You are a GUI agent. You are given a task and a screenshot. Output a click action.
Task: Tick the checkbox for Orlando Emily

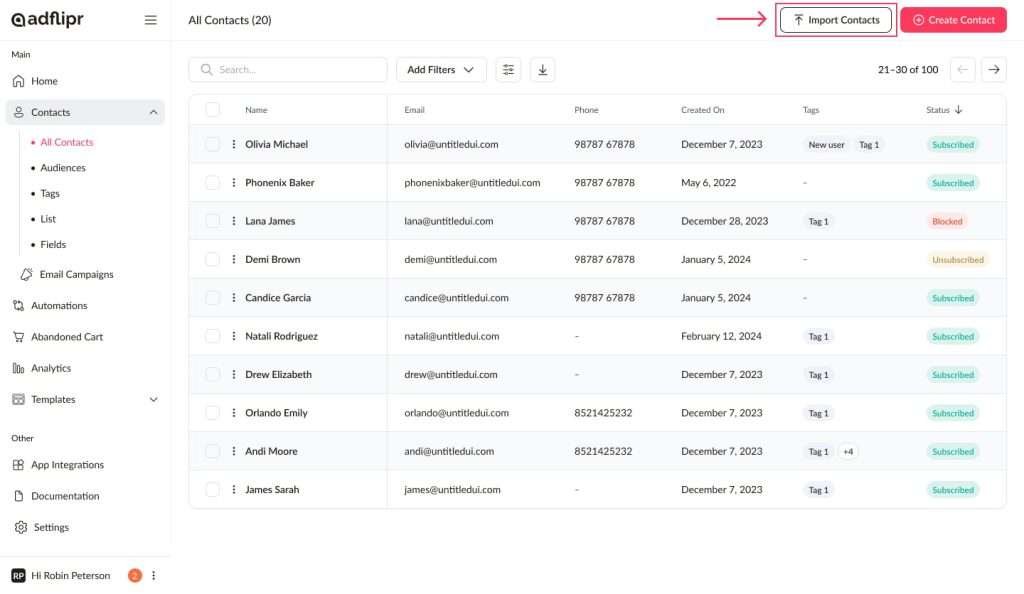[212, 413]
